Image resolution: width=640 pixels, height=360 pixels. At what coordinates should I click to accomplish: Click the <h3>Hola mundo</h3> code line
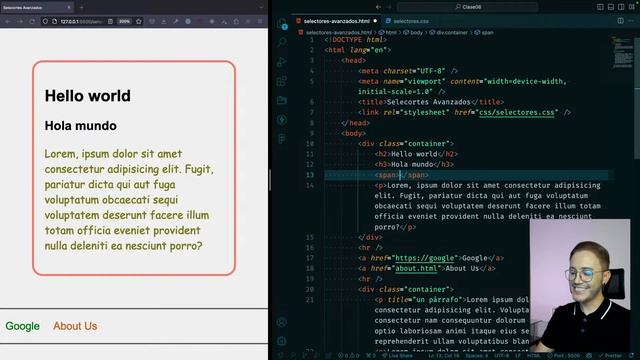pyautogui.click(x=414, y=164)
